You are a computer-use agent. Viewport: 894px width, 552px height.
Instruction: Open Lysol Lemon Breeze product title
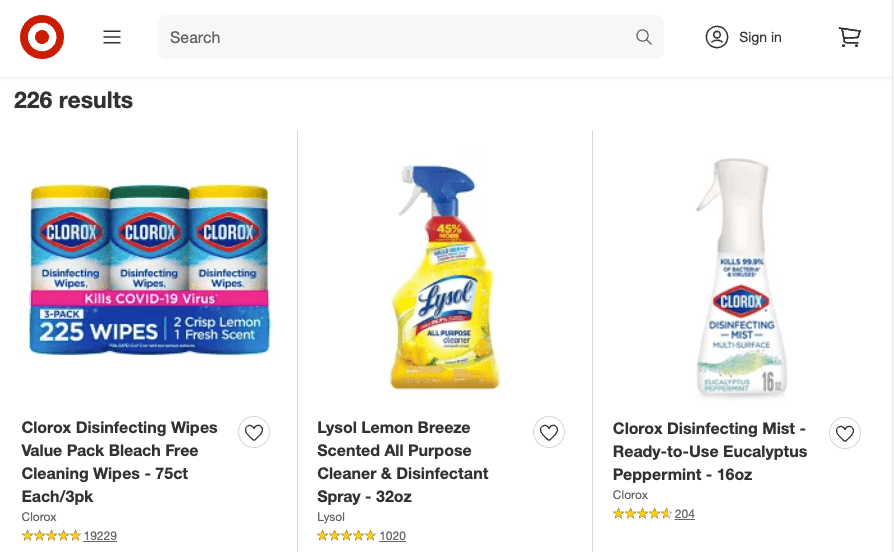click(x=403, y=462)
